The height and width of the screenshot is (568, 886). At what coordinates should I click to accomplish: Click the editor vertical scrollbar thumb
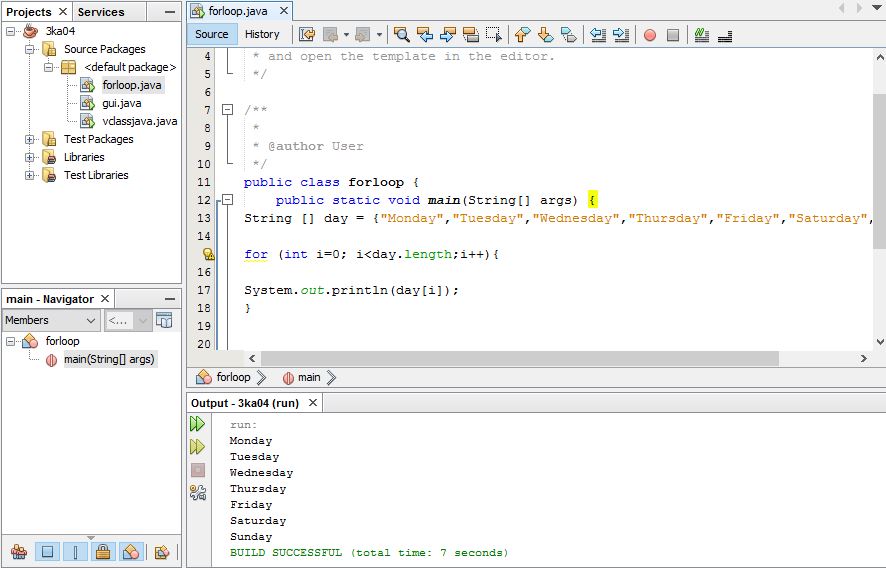point(879,171)
